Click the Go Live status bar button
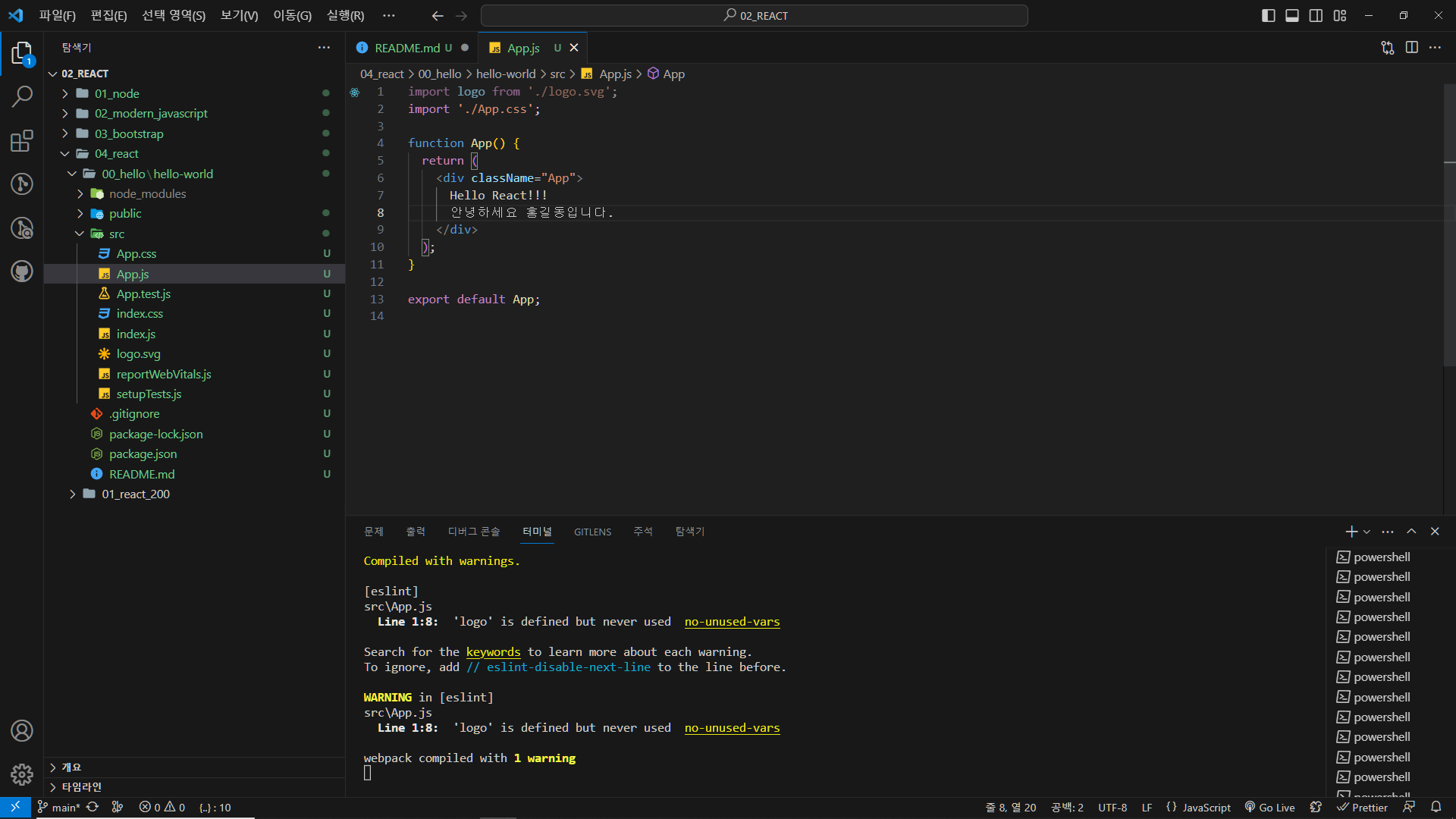The width and height of the screenshot is (1456, 819). [1270, 807]
